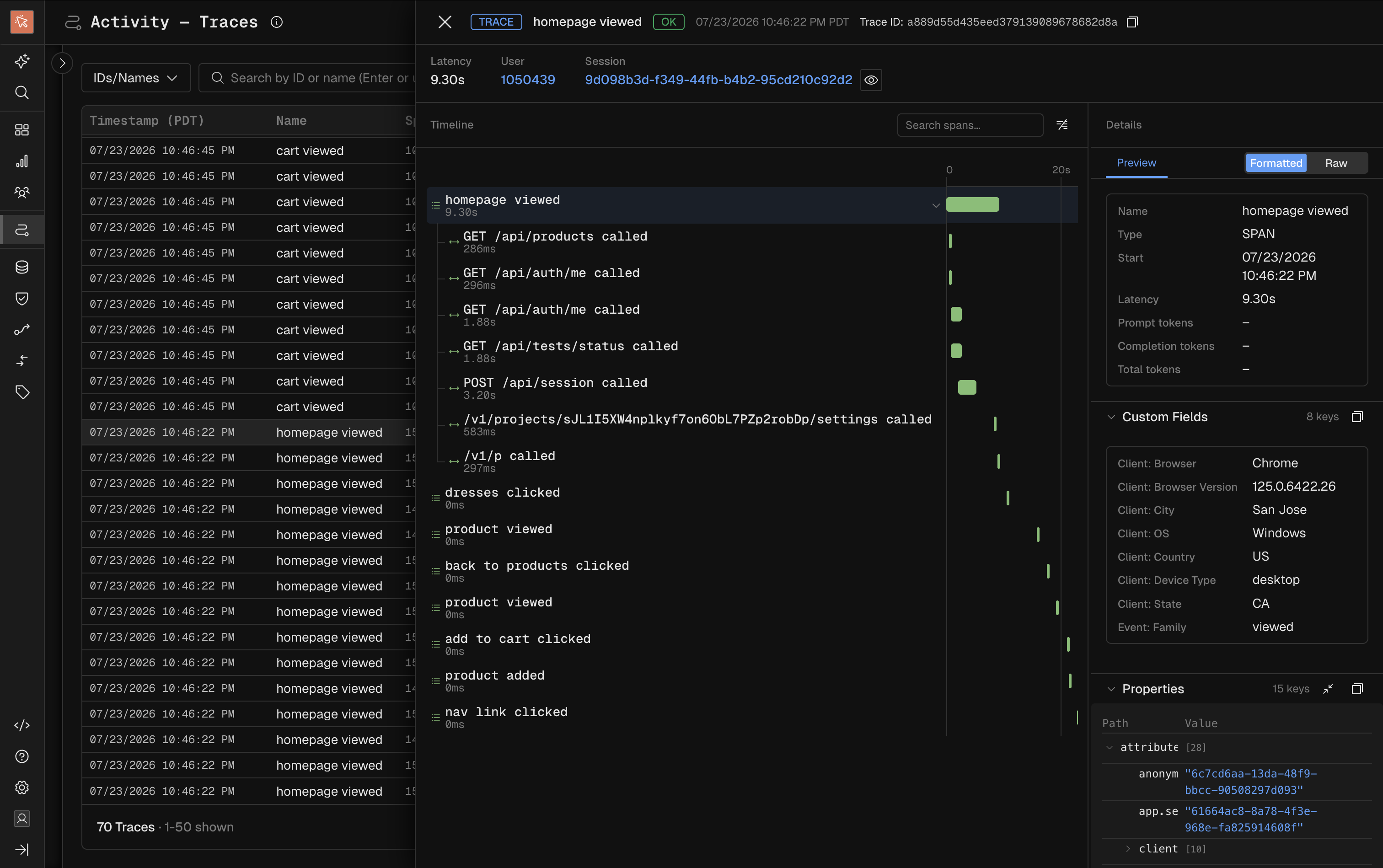Click the Name column header

coord(291,121)
